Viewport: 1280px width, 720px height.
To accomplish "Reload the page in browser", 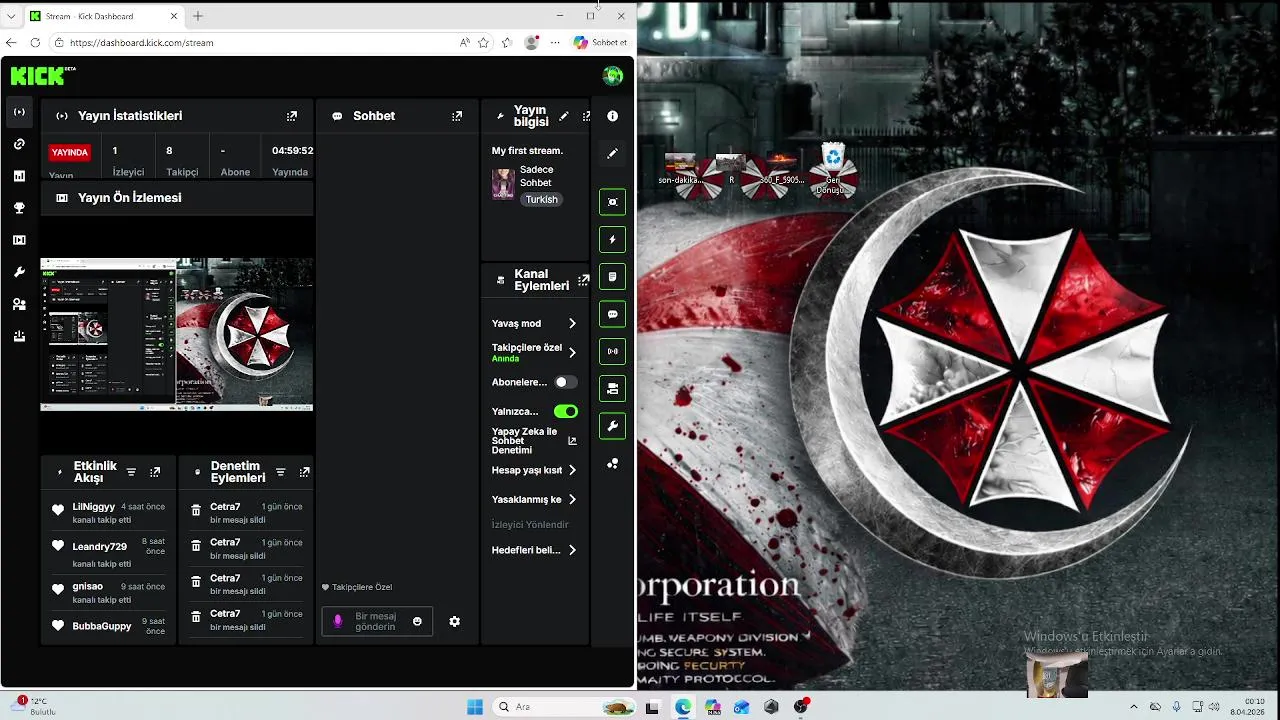I will point(35,43).
